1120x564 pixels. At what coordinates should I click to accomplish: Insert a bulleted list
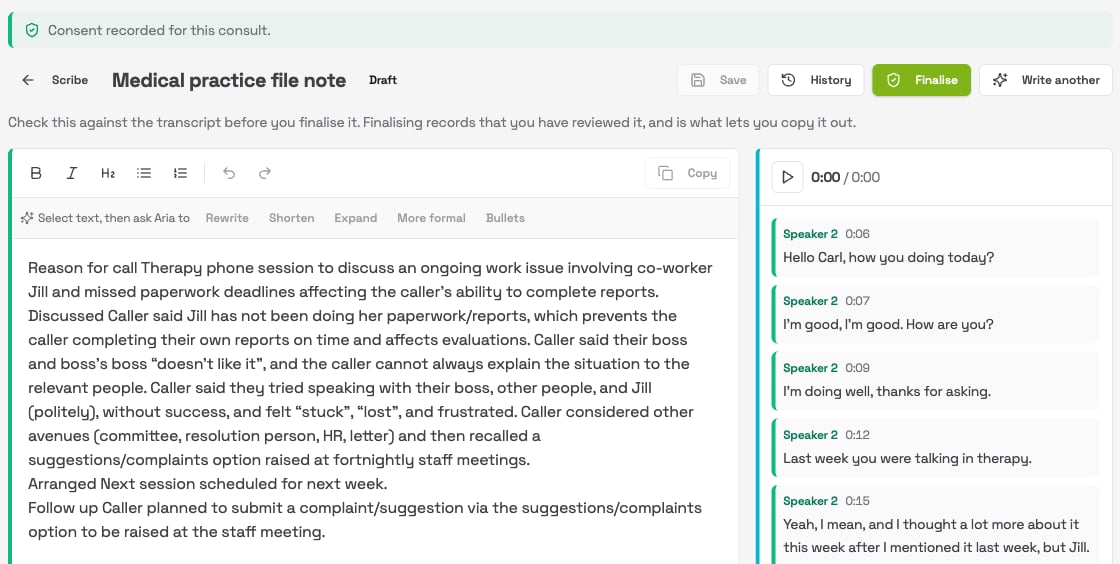(144, 173)
